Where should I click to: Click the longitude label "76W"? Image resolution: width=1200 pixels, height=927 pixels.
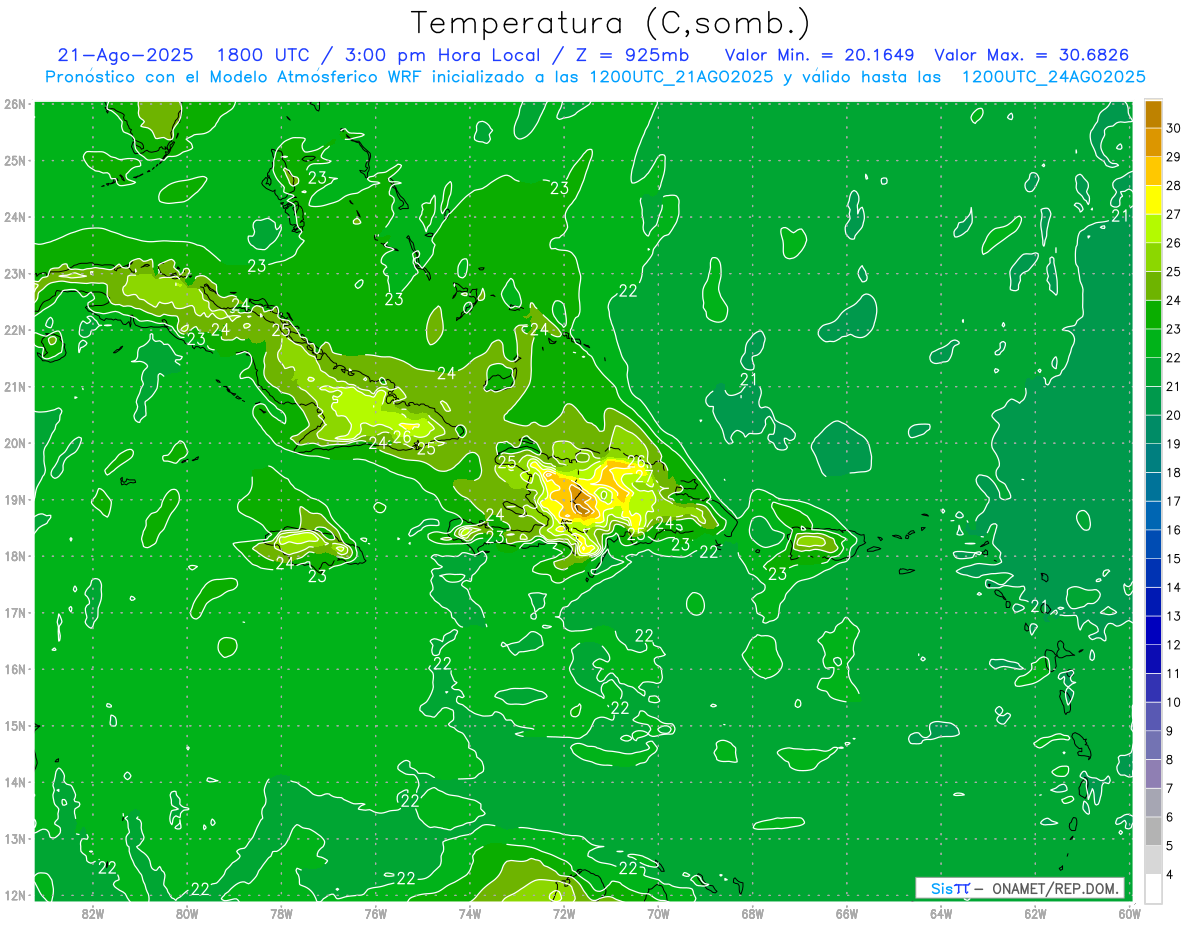tap(375, 912)
